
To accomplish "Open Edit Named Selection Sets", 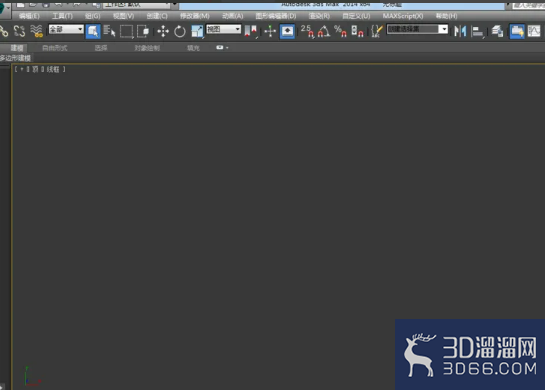I will (x=376, y=31).
